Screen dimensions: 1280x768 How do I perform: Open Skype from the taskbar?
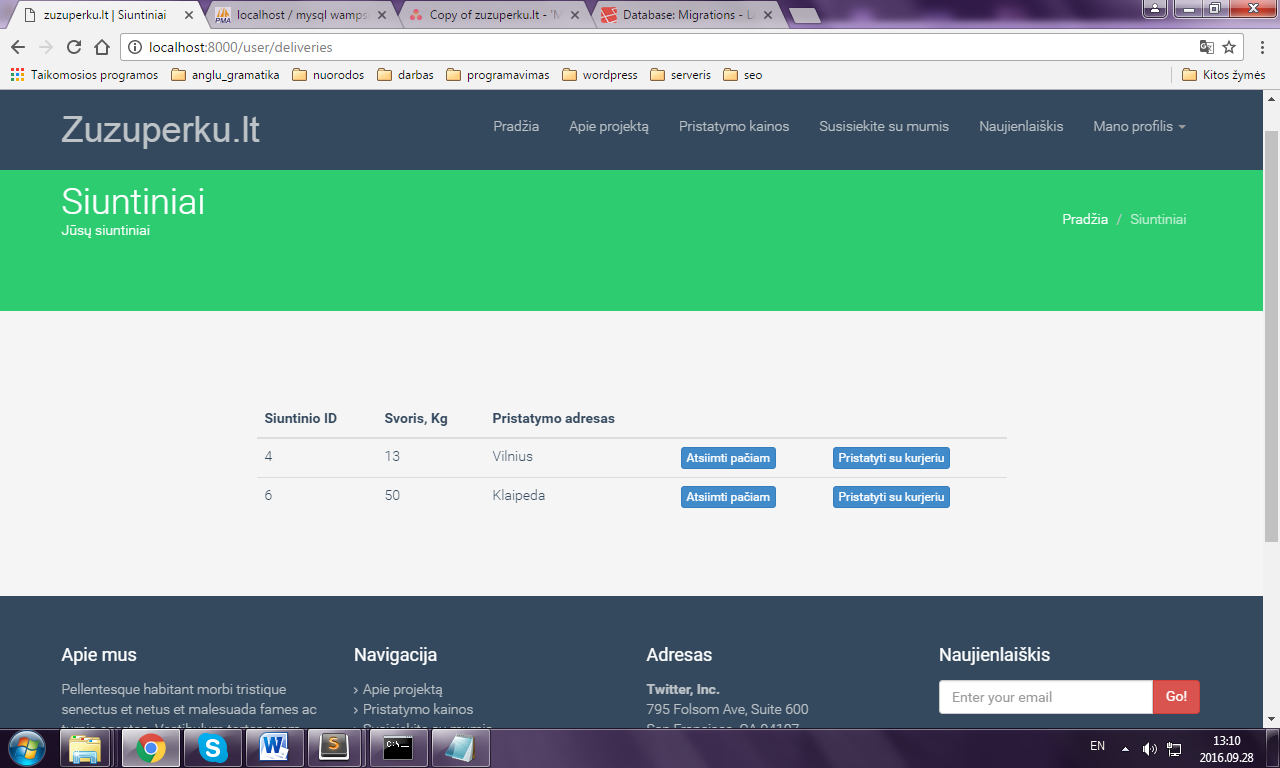[212, 747]
